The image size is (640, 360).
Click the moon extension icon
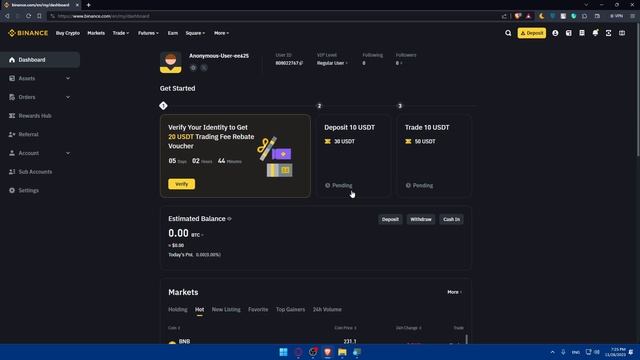tap(542, 16)
